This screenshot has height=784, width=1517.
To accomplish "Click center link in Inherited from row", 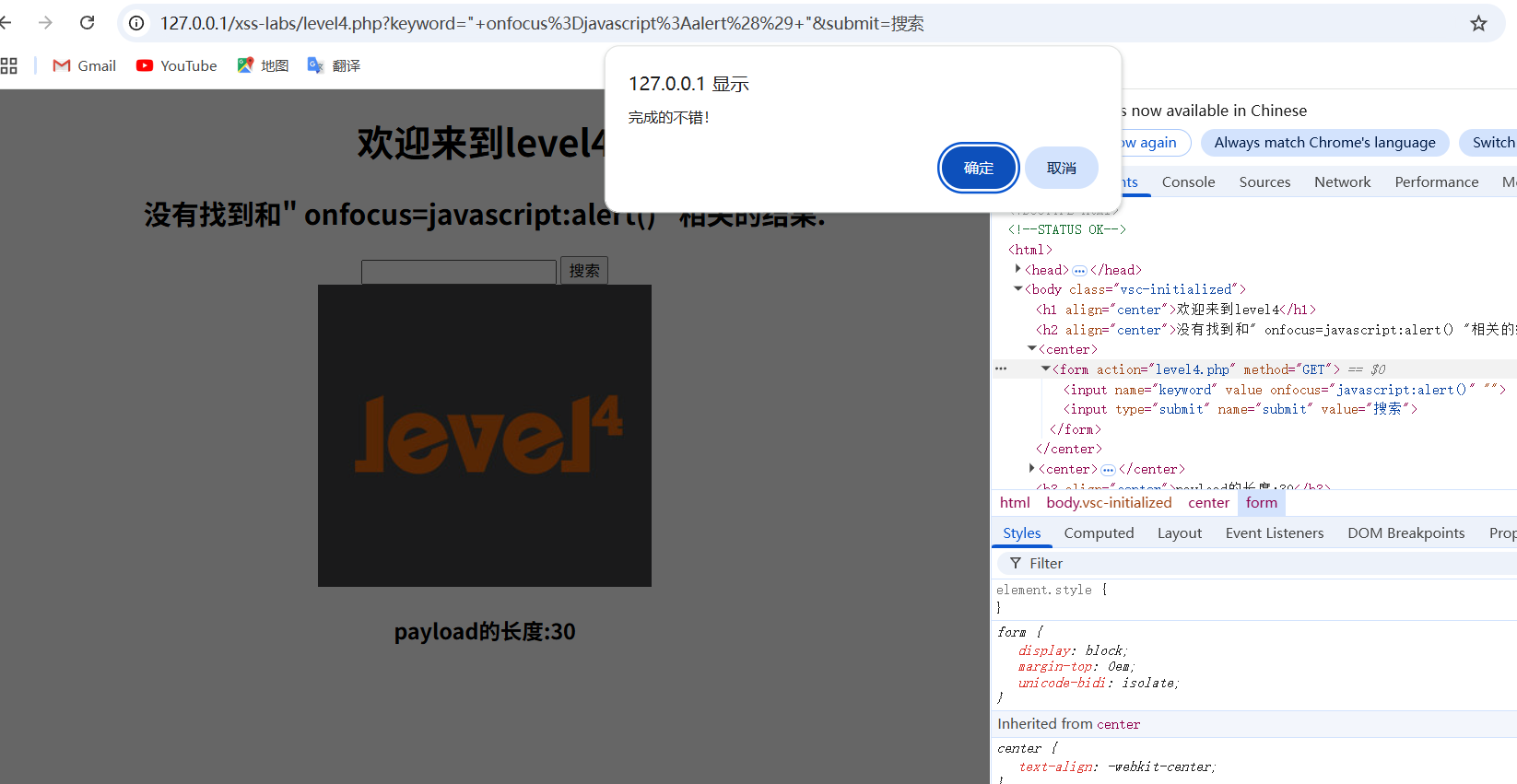I will (1118, 724).
